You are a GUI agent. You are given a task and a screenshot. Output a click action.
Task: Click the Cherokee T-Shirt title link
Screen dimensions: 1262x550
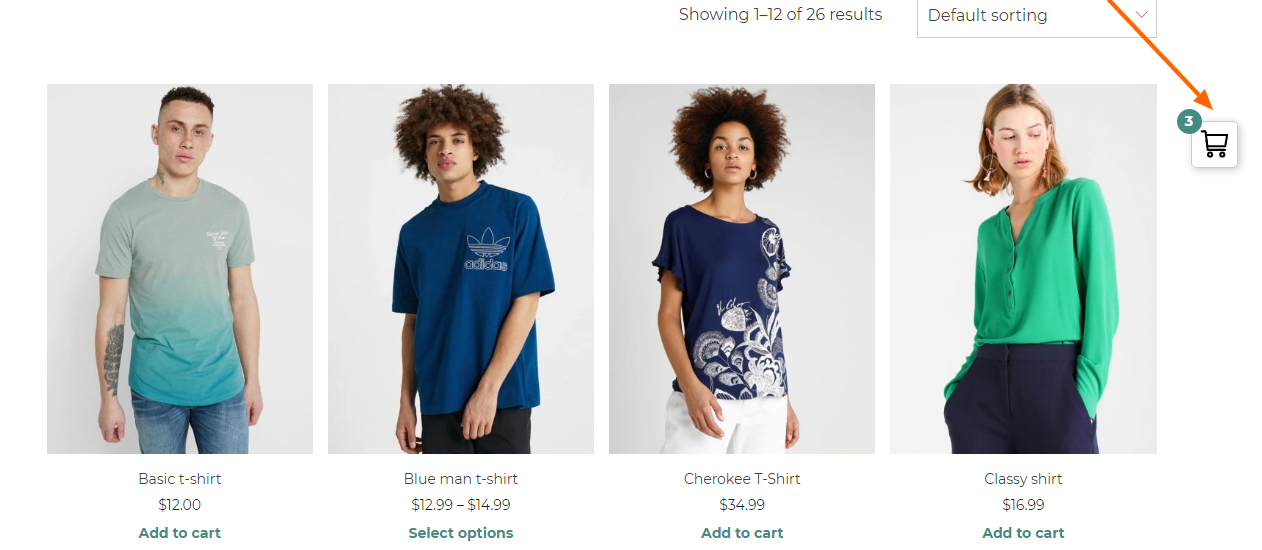point(742,479)
